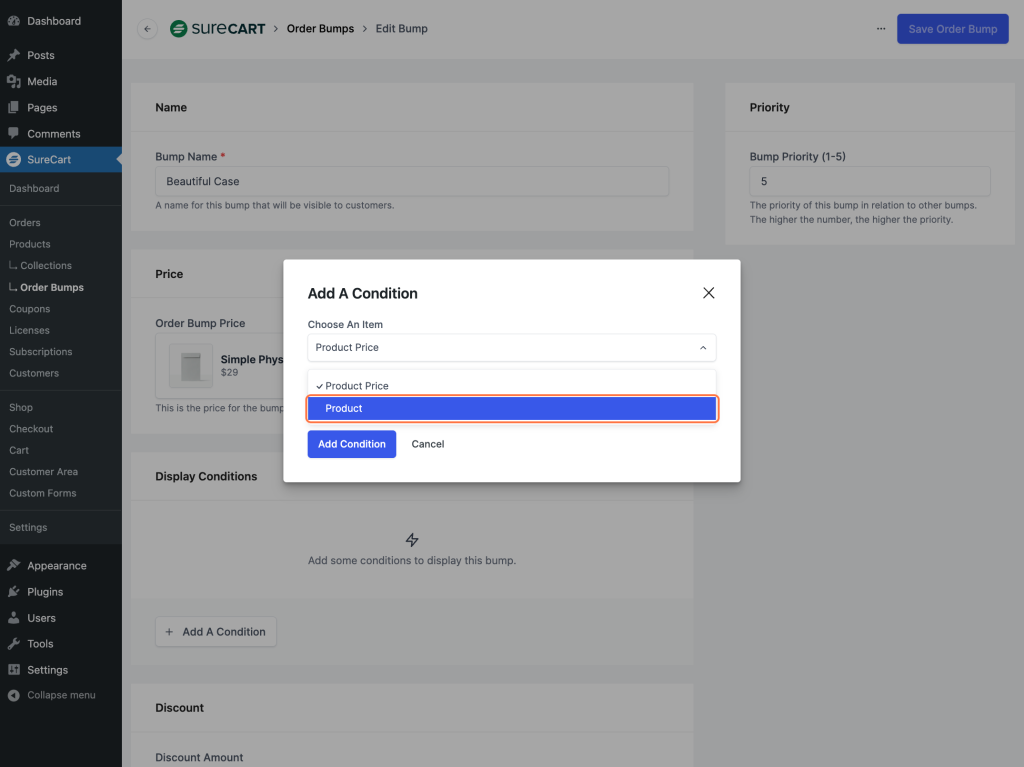1024x767 pixels.
Task: Click the back arrow icon beside SureCart logo
Action: click(x=148, y=29)
